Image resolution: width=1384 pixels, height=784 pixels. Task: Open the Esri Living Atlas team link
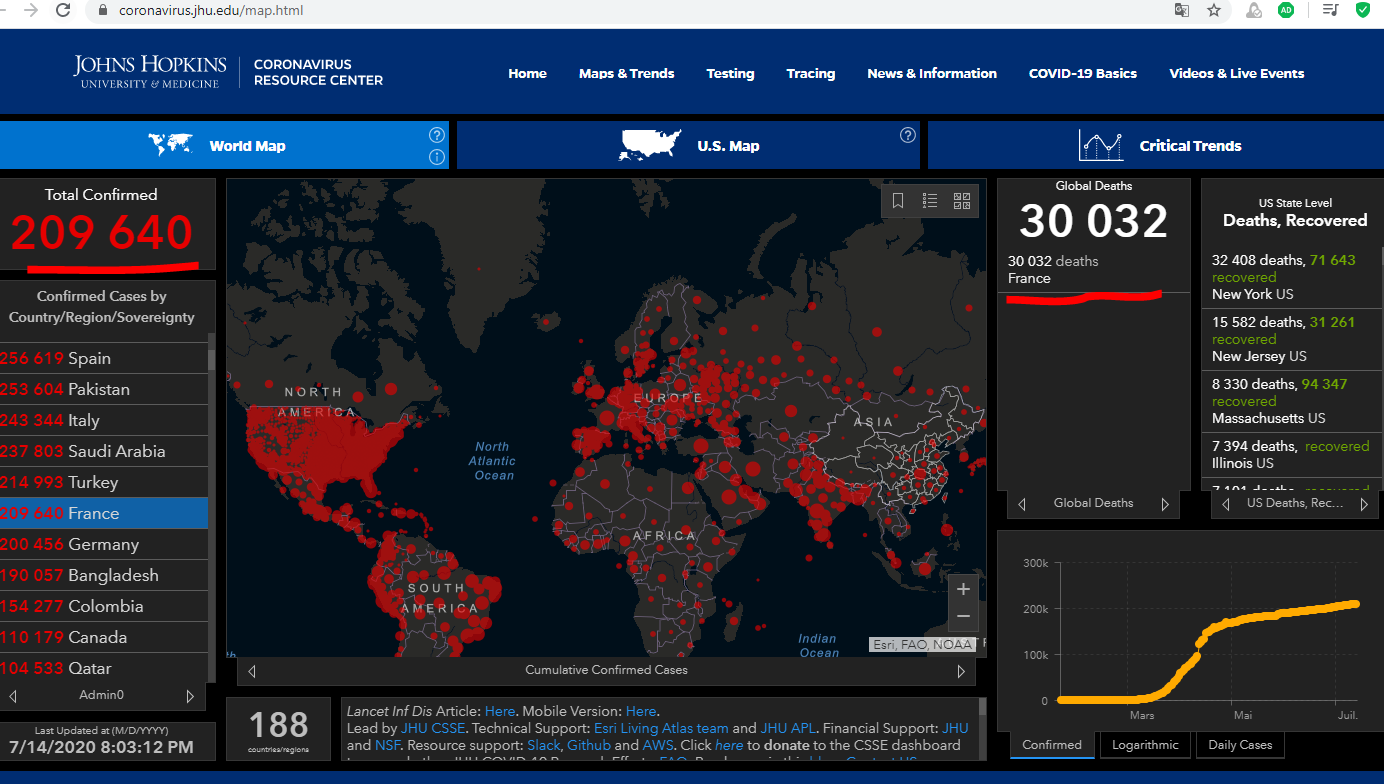(x=661, y=728)
